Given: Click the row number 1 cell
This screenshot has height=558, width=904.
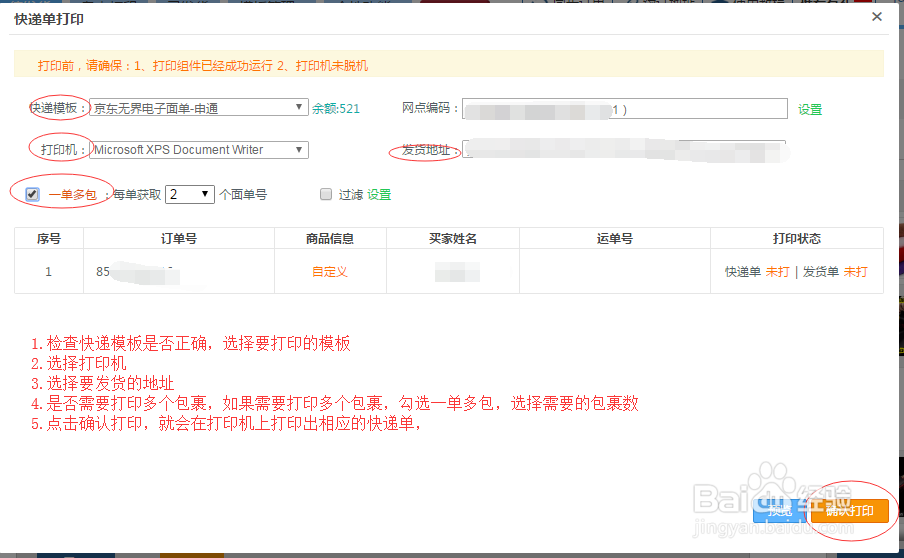Looking at the screenshot, I should [x=49, y=272].
